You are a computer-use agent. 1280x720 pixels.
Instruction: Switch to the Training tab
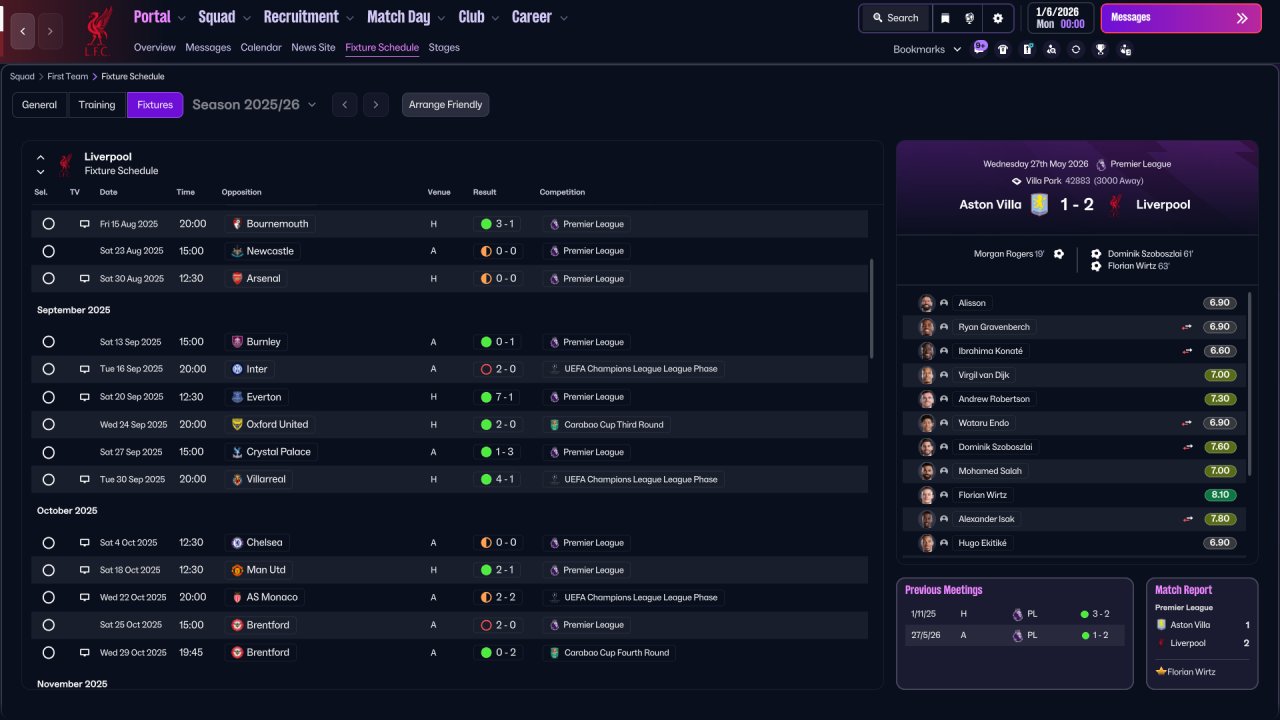tap(97, 105)
